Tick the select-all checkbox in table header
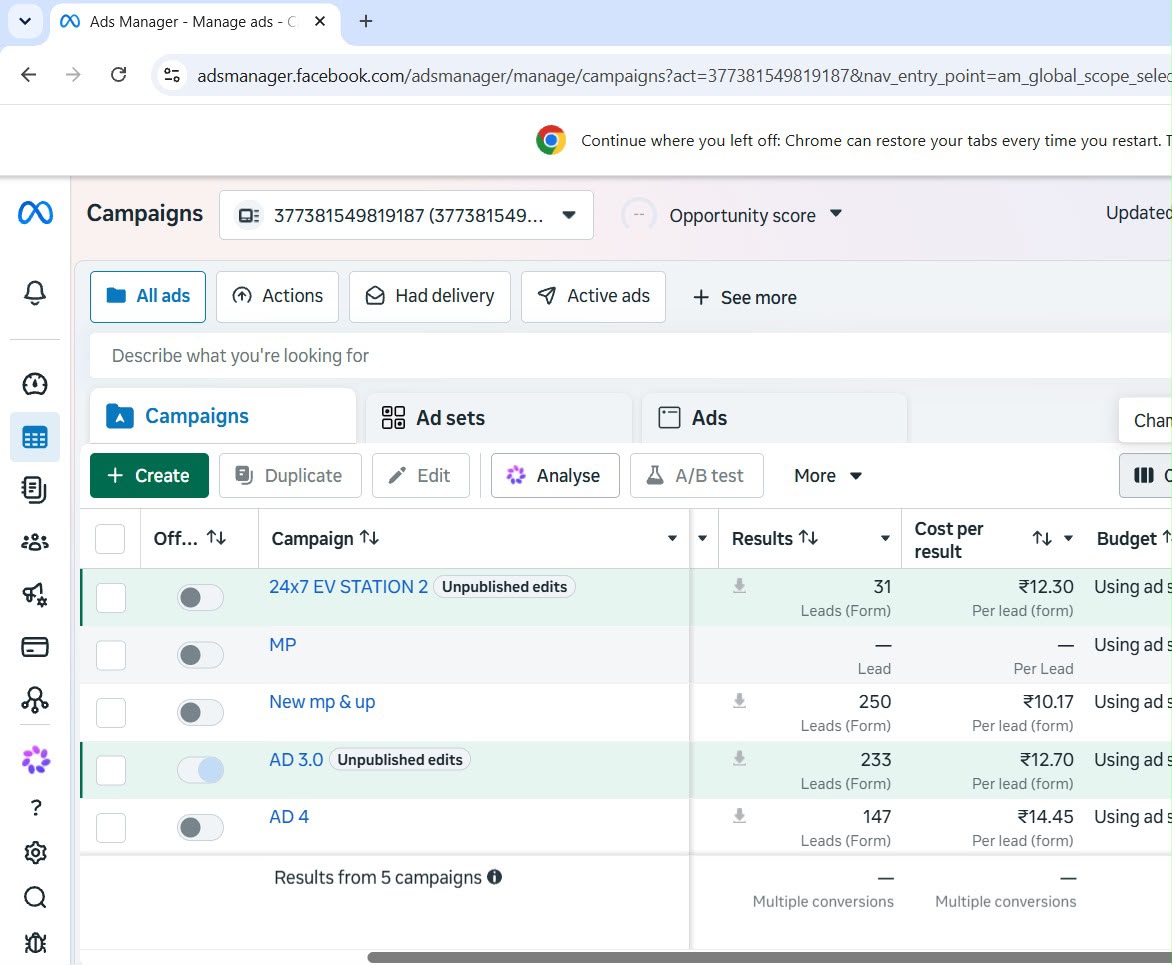The image size is (1172, 965). tap(110, 538)
